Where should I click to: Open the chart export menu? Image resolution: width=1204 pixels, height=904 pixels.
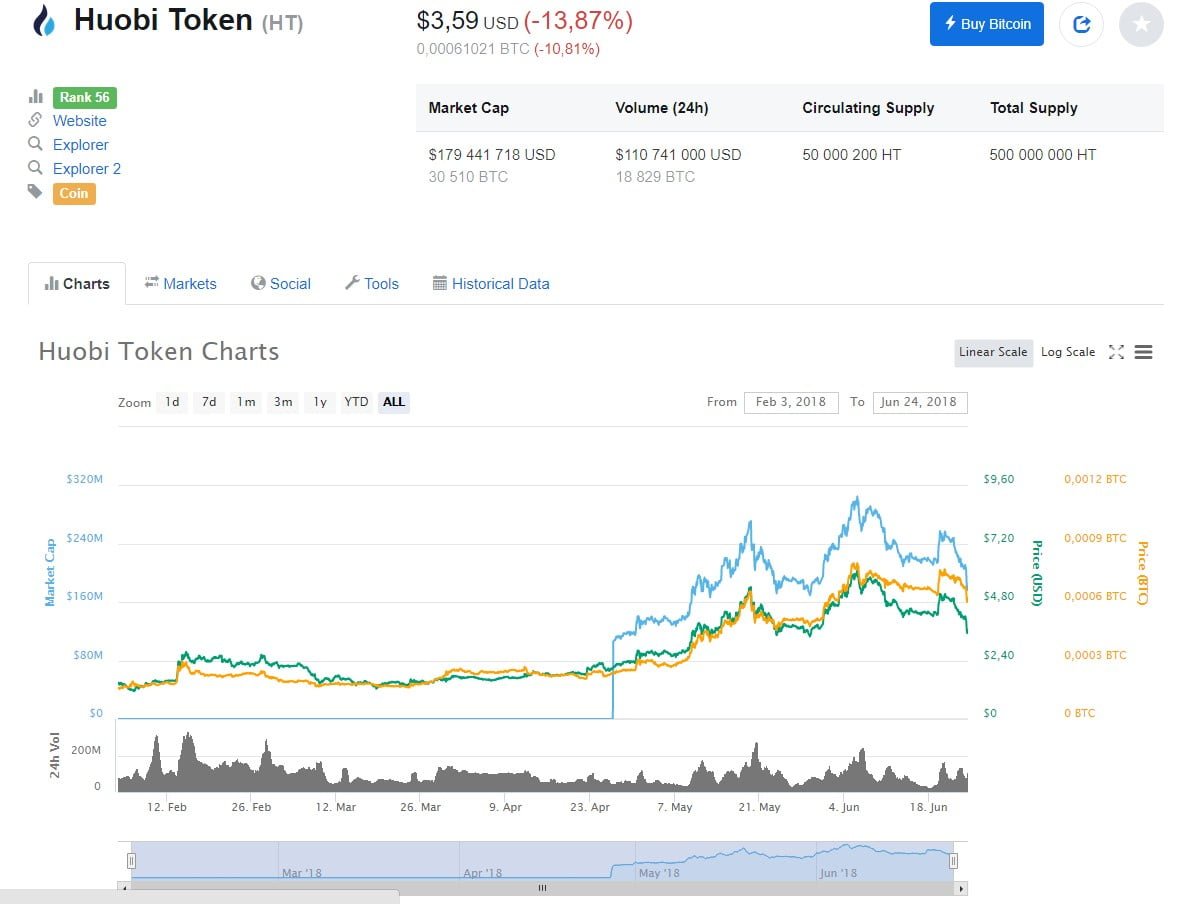click(x=1143, y=352)
